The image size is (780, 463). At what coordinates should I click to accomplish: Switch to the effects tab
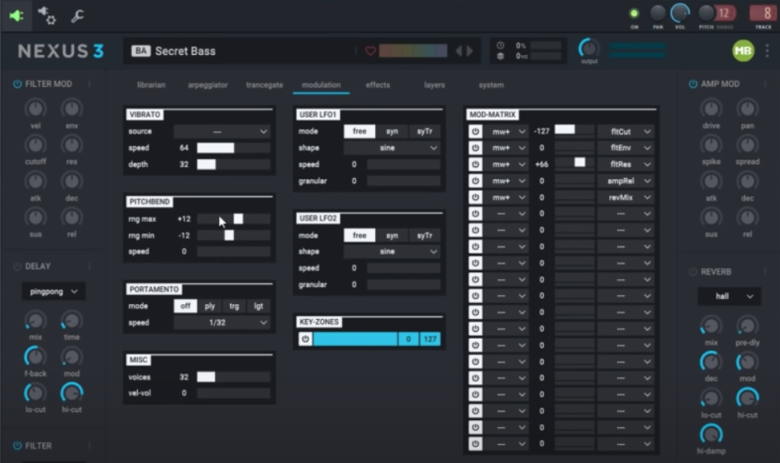[x=378, y=85]
